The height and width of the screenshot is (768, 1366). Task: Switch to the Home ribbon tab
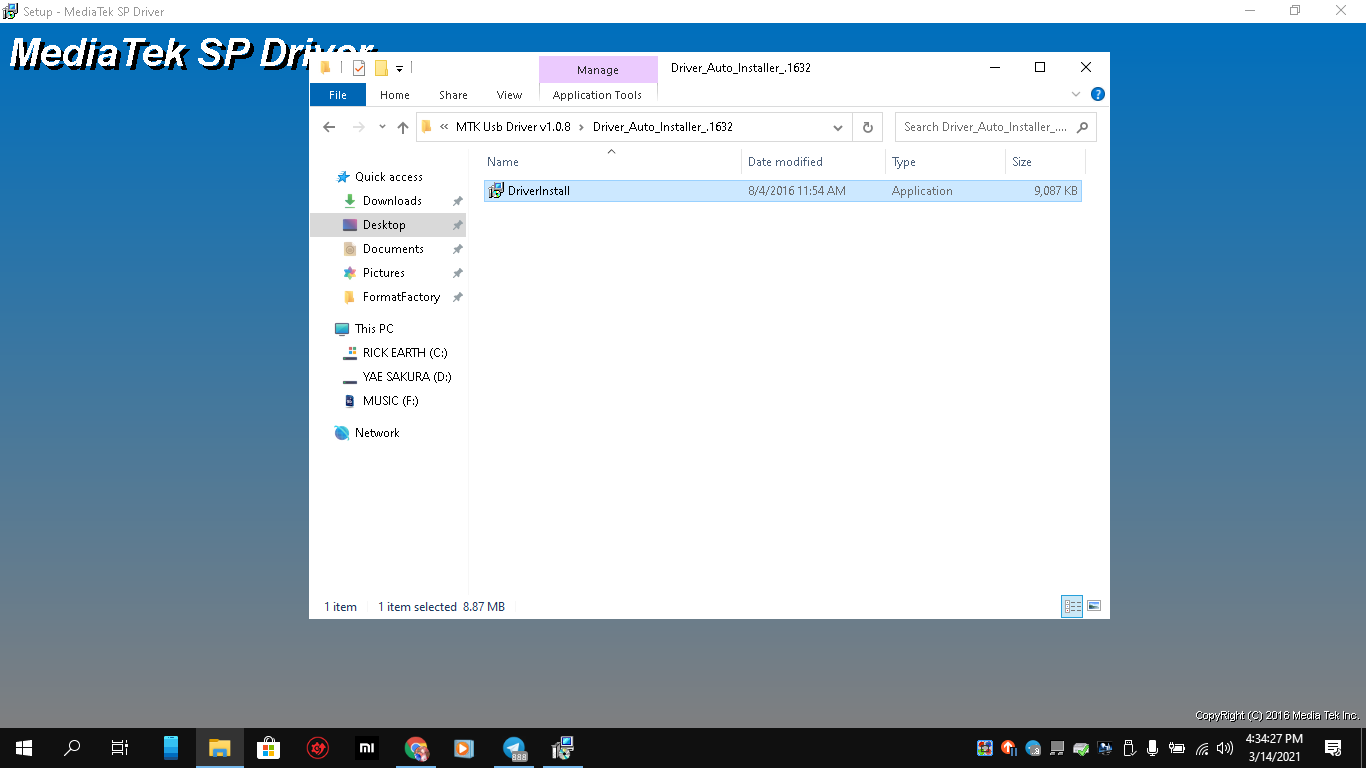[x=395, y=95]
